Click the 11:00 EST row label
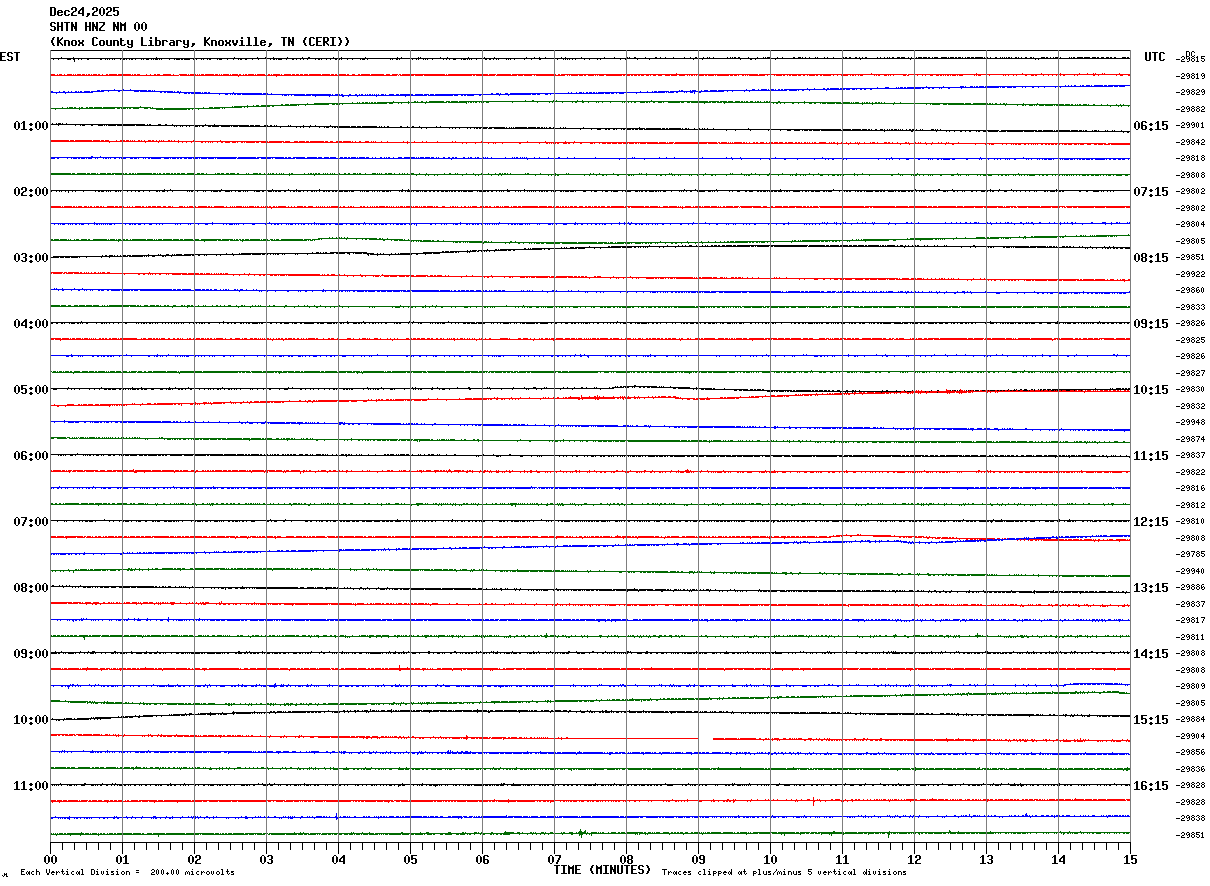The height and width of the screenshot is (886, 1210). pos(31,786)
